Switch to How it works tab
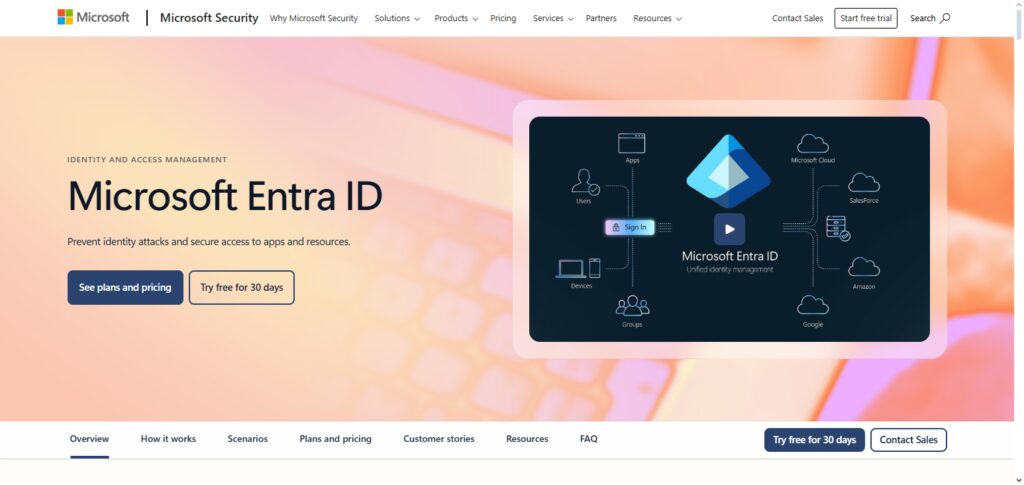The width and height of the screenshot is (1024, 485). tap(168, 439)
